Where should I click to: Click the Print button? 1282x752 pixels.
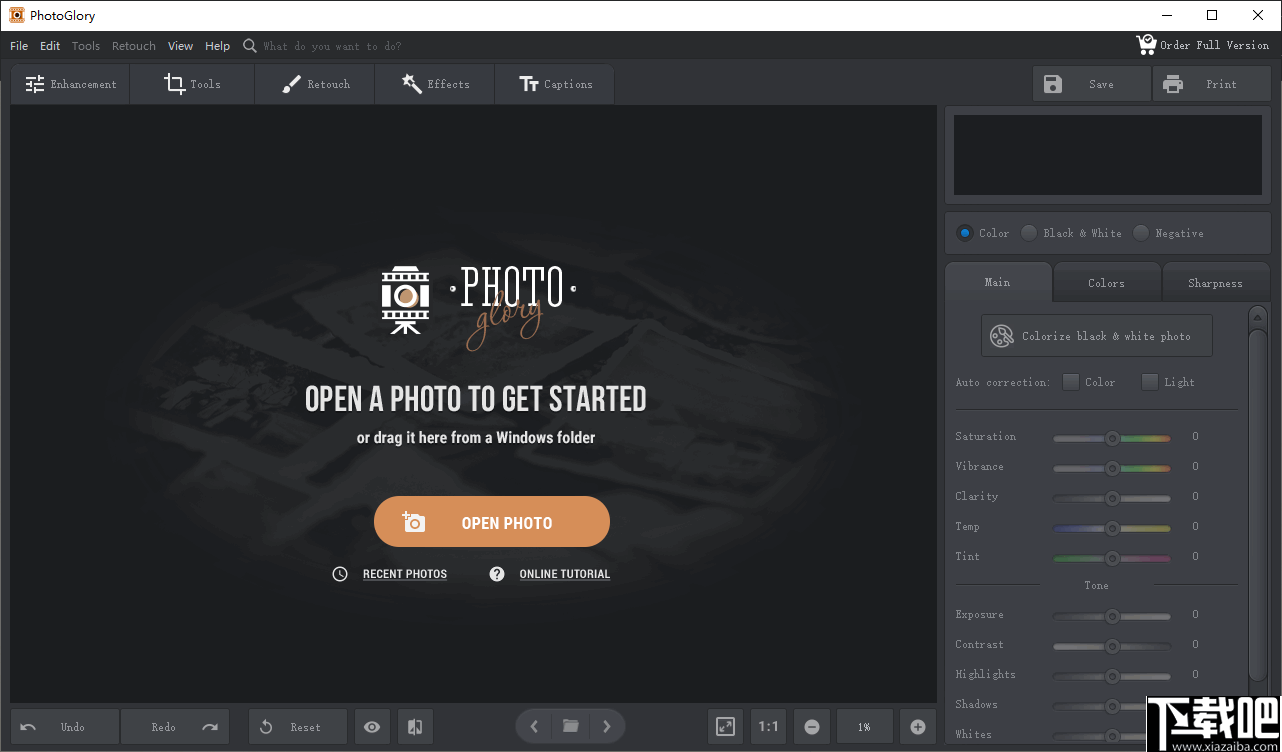[x=1212, y=84]
